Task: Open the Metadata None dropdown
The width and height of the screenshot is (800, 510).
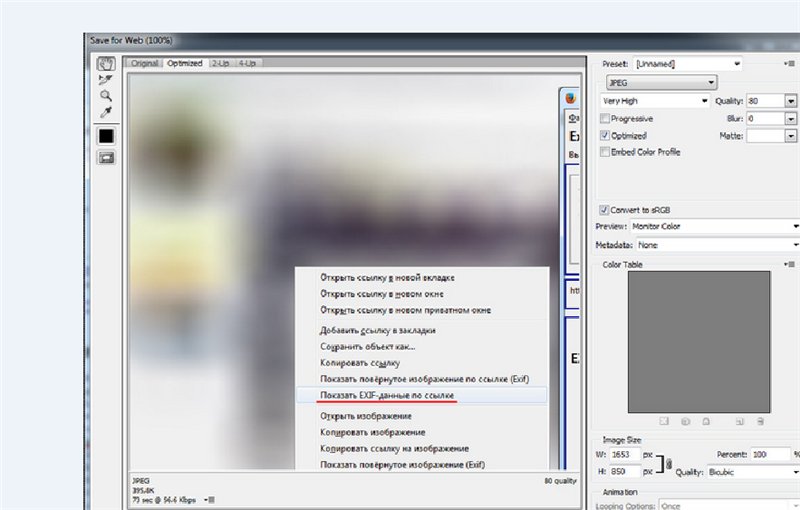Action: click(x=718, y=245)
